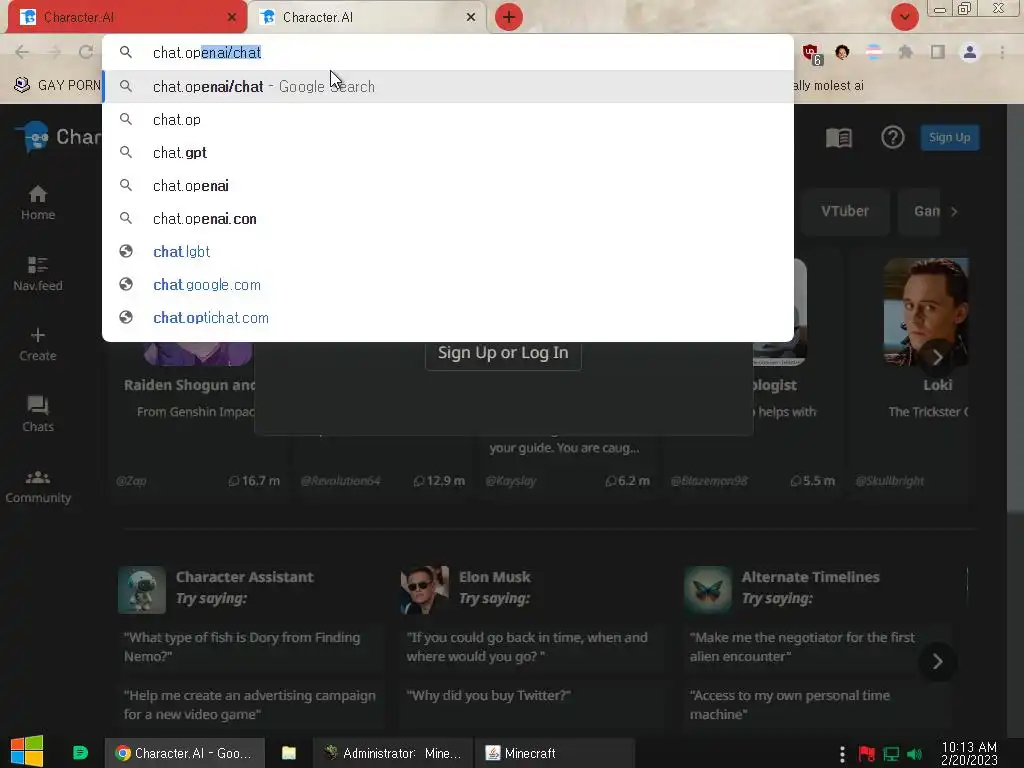Image resolution: width=1024 pixels, height=768 pixels.
Task: Open the taskbar clock and date
Action: pos(969,753)
